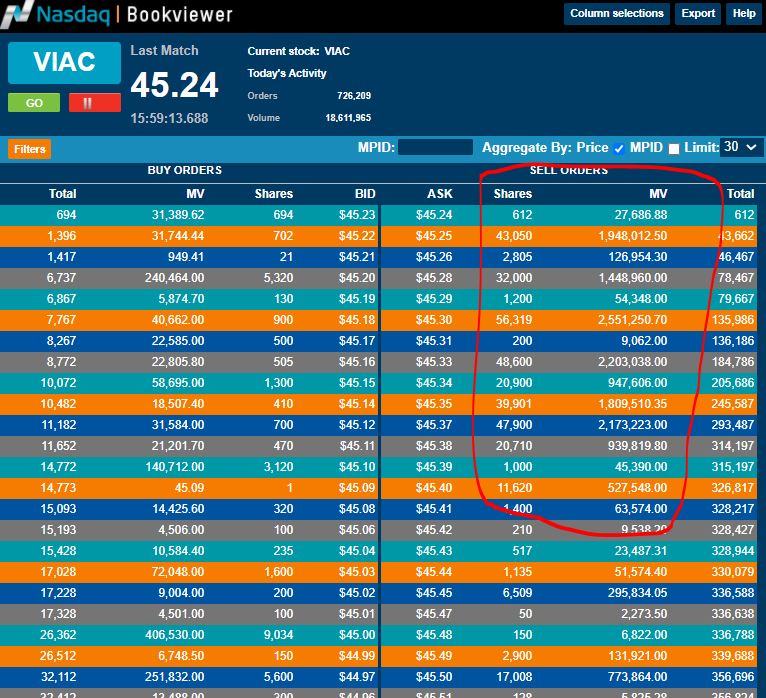The height and width of the screenshot is (698, 766).
Task: Open the Help menu
Action: 744,14
